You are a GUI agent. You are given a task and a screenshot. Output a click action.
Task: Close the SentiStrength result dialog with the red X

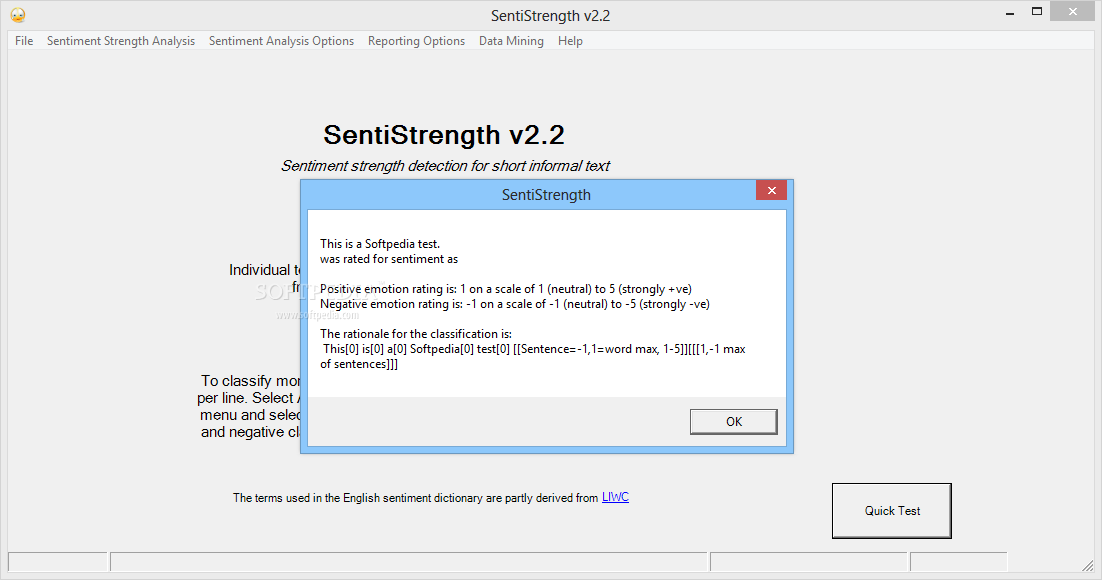pos(772,191)
